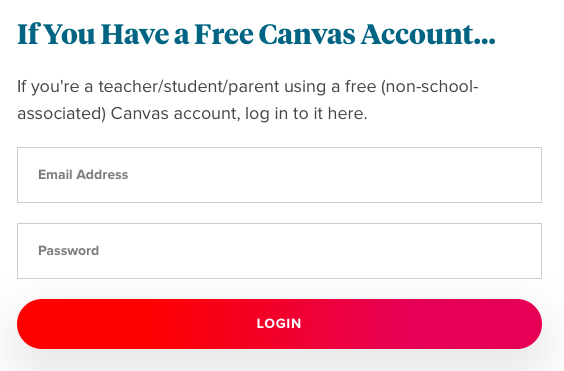
Task: Click 'associated) Canvas account' in the description
Action: pos(128,114)
